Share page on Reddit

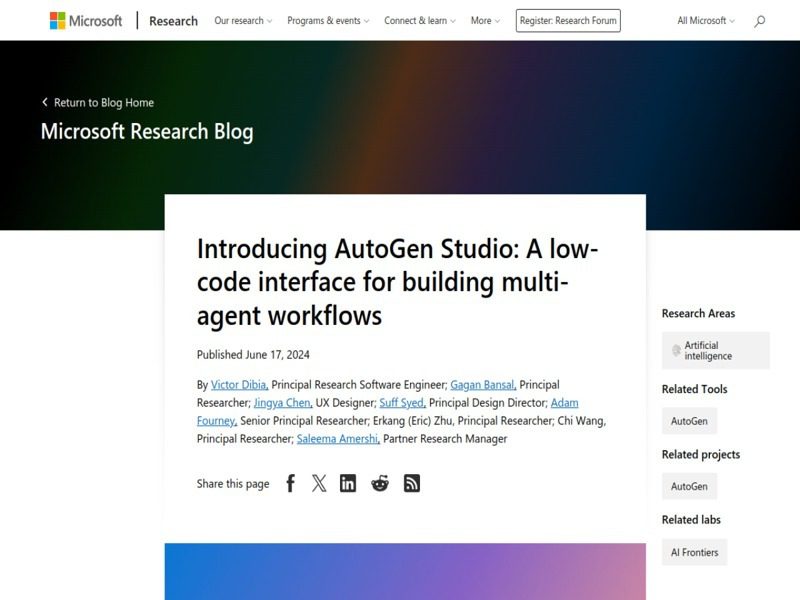coord(380,483)
